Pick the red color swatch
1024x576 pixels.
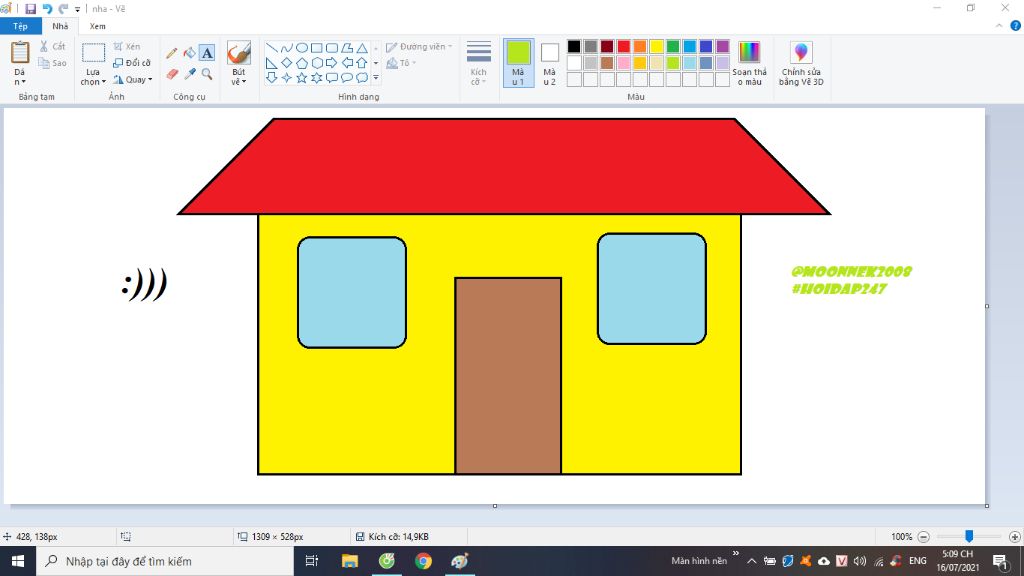point(624,46)
